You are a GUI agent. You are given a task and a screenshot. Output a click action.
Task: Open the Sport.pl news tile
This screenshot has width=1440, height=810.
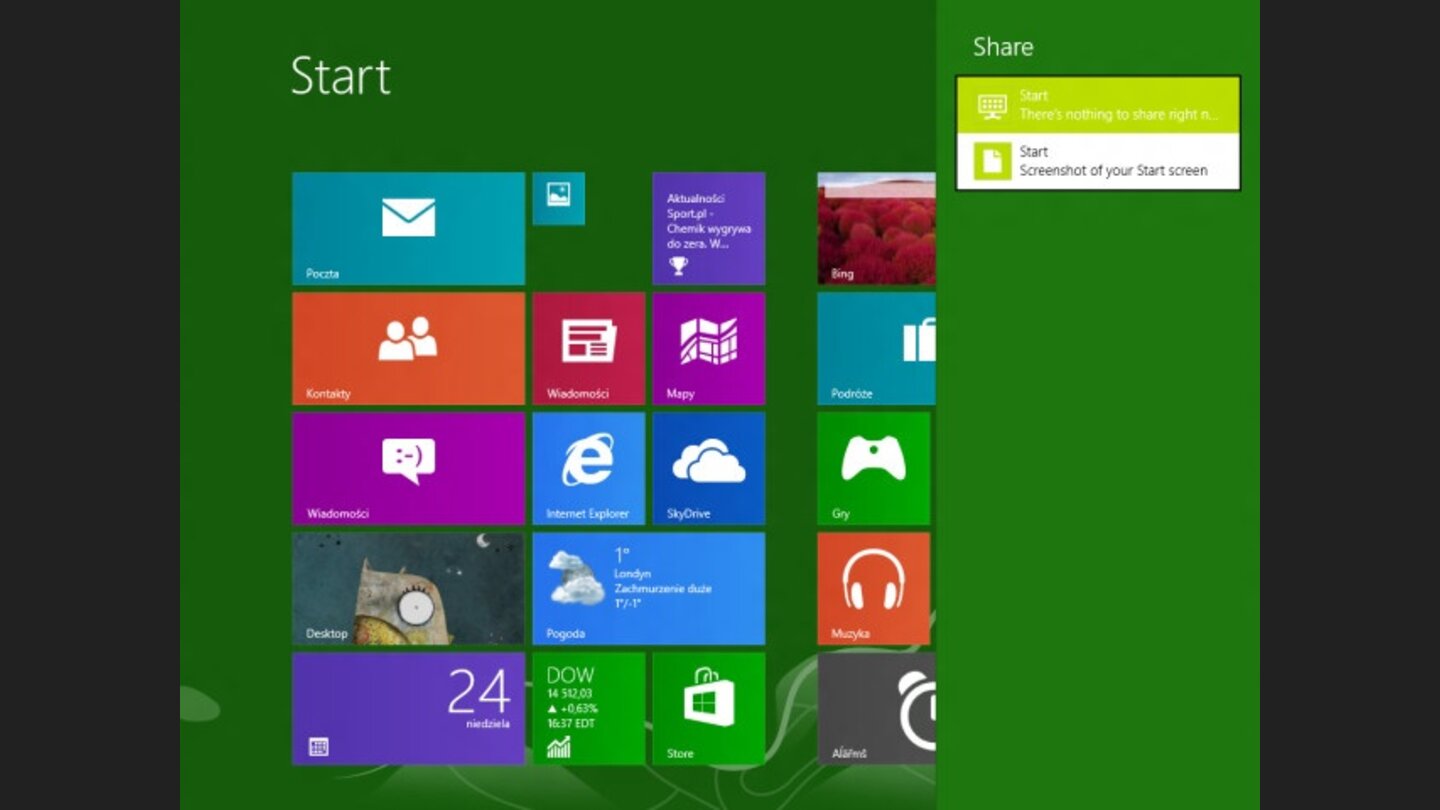(x=709, y=228)
